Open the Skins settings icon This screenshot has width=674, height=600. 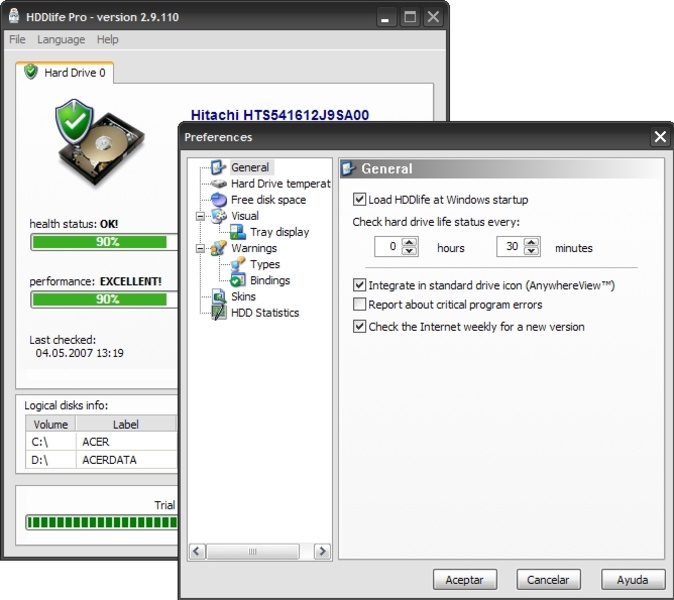[x=219, y=296]
